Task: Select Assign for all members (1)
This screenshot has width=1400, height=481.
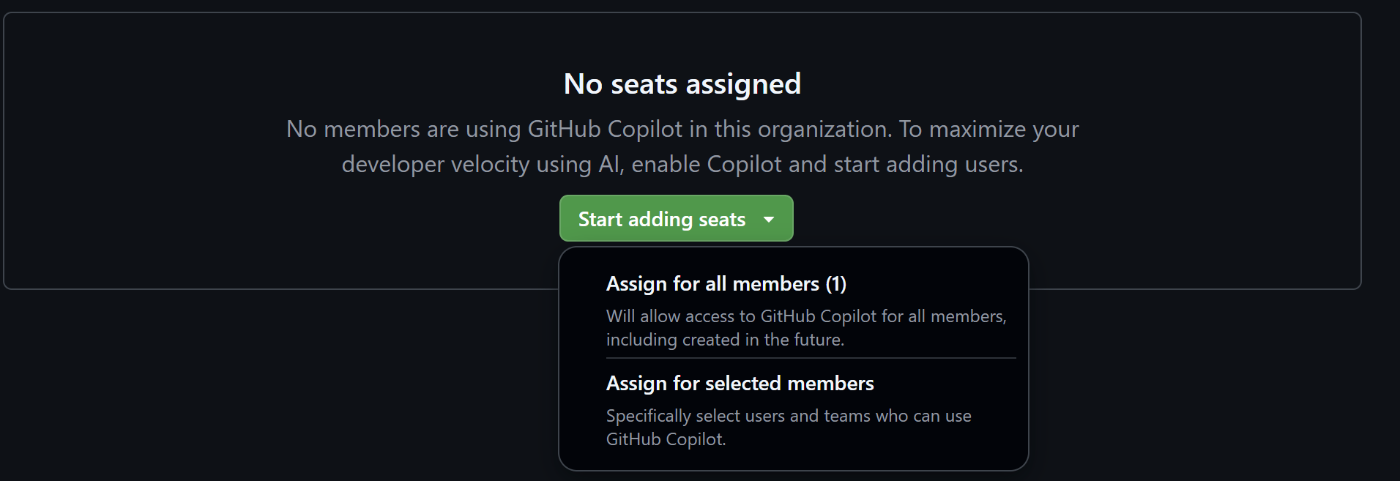Action: [726, 284]
